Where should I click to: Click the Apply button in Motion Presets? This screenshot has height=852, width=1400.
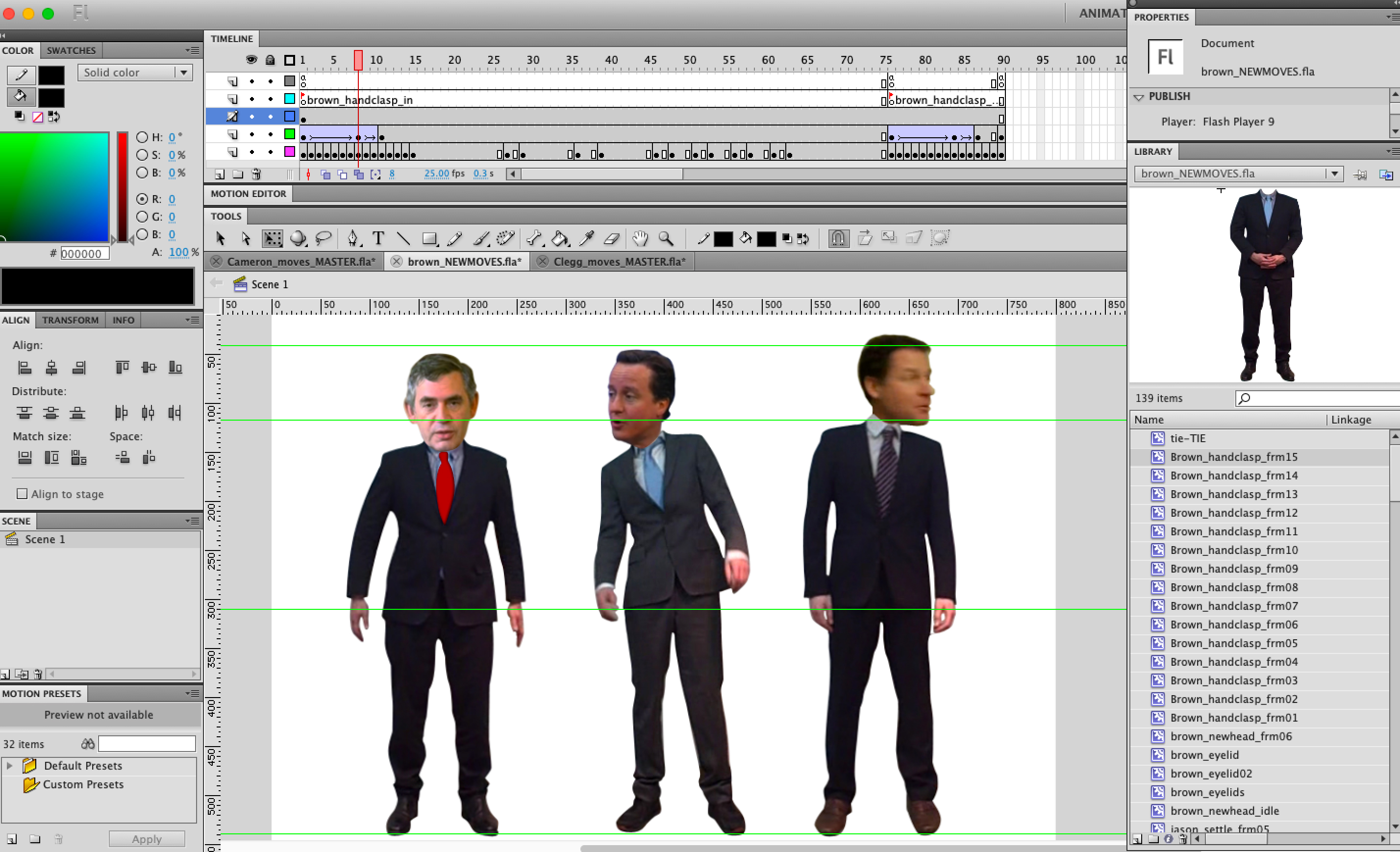147,838
